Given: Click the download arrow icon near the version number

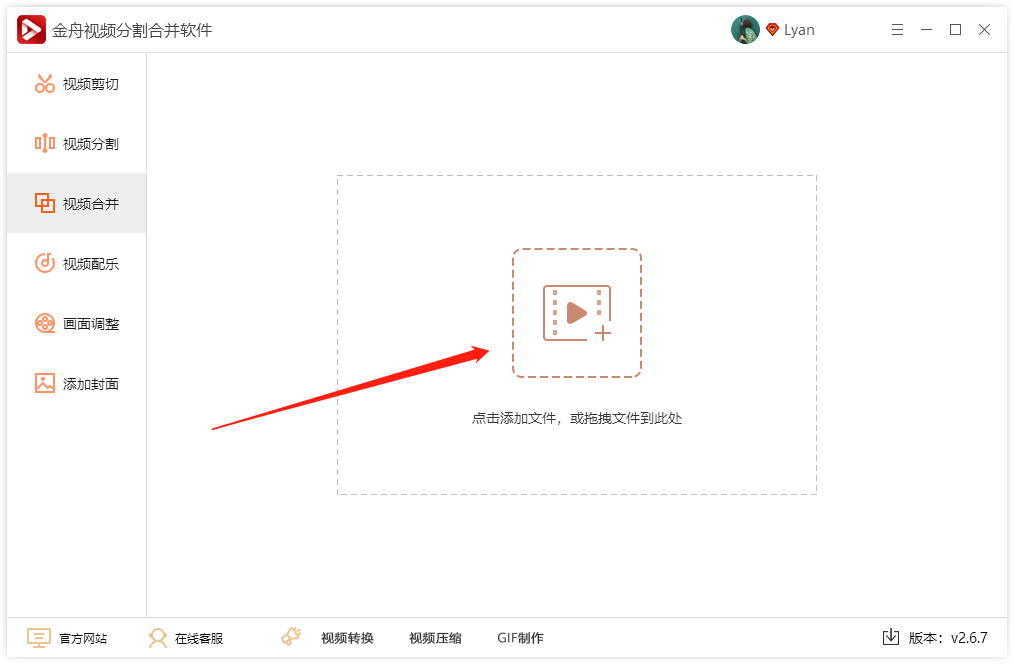Looking at the screenshot, I should point(891,637).
